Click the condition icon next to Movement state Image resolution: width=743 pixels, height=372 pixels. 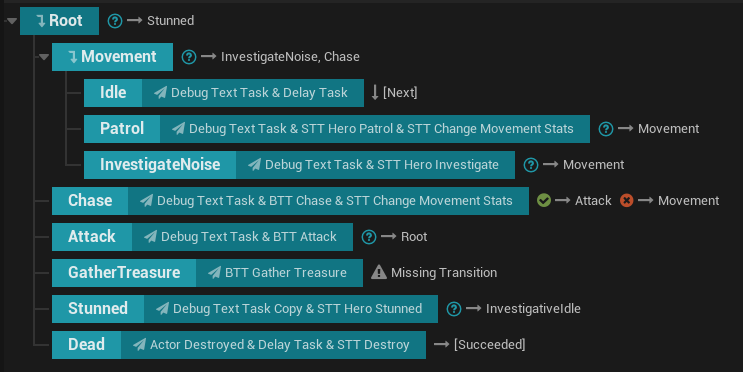(x=189, y=57)
